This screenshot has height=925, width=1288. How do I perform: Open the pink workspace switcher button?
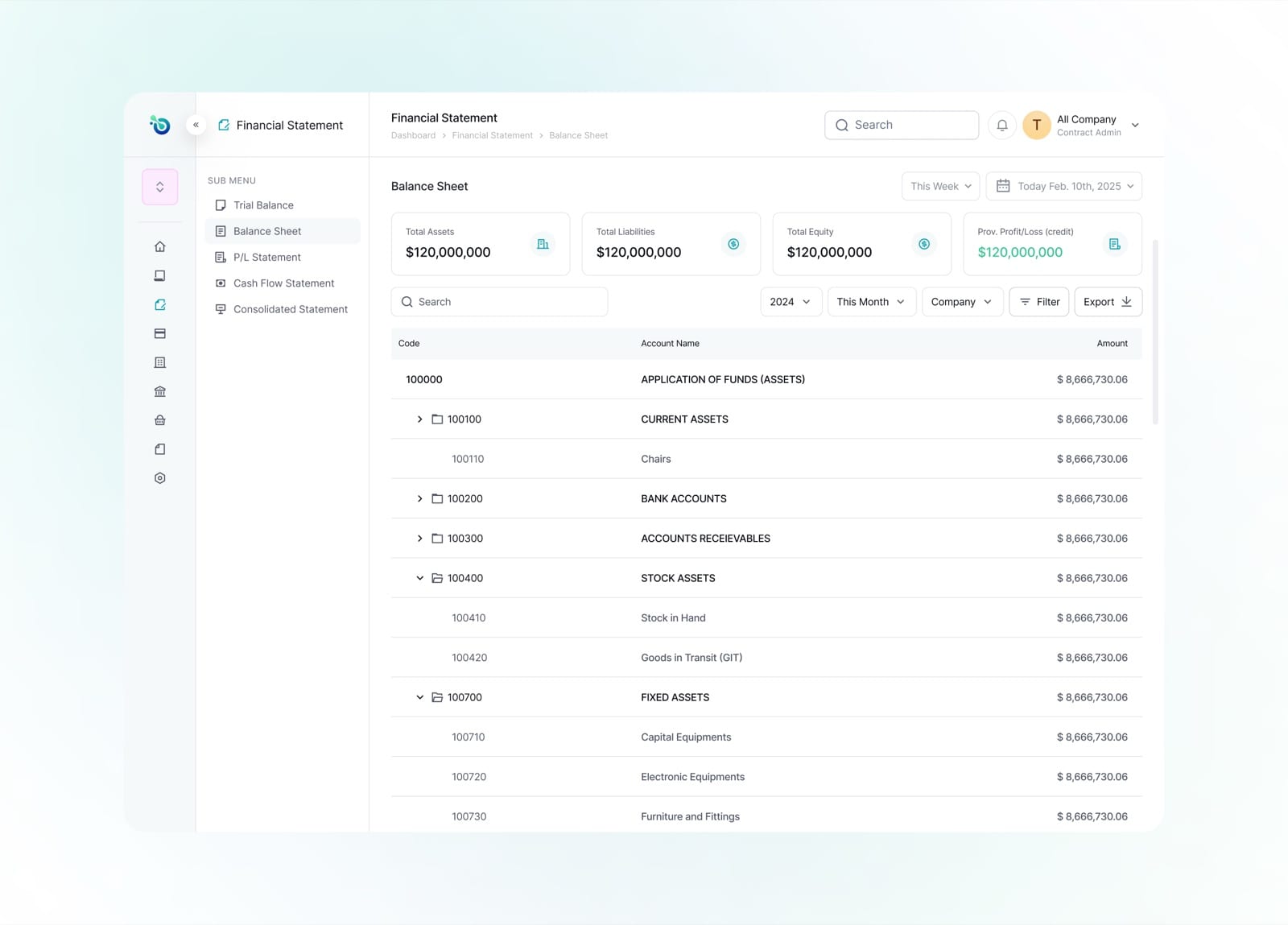160,187
